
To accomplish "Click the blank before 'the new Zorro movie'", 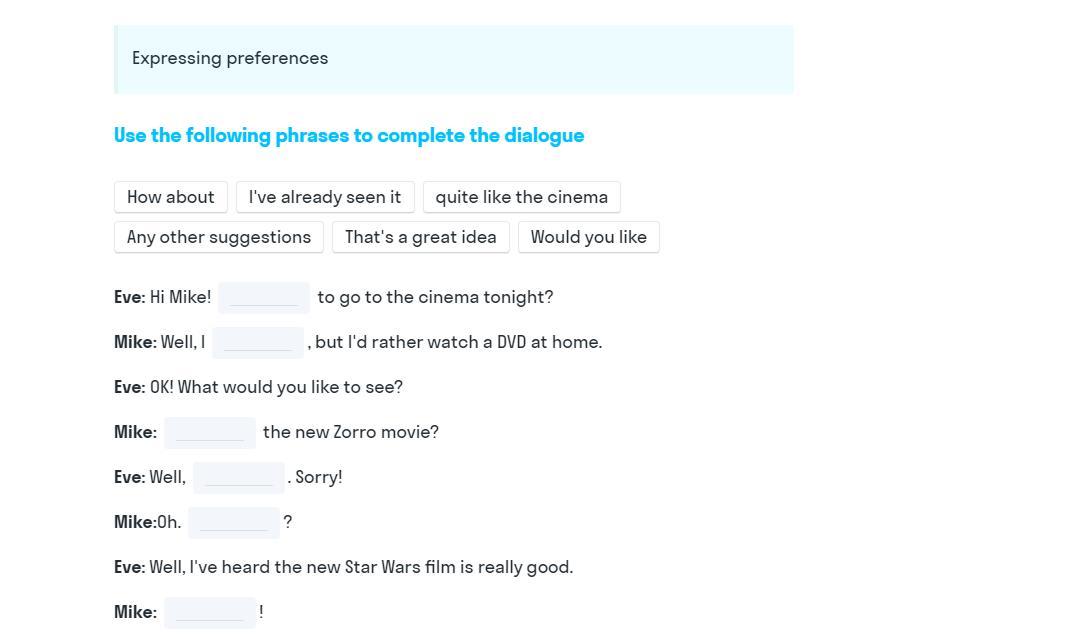I will click(x=210, y=433).
